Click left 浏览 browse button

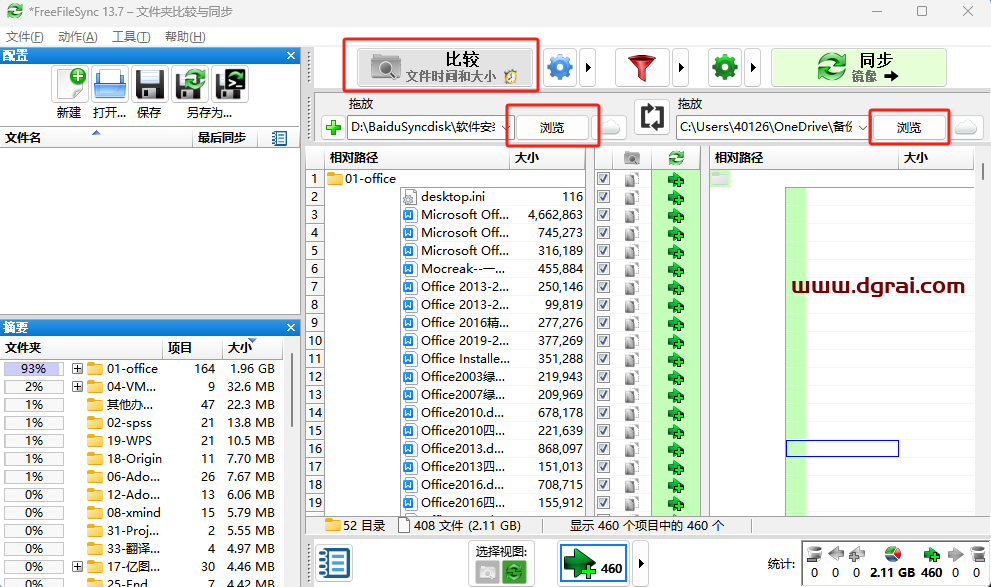click(x=552, y=128)
